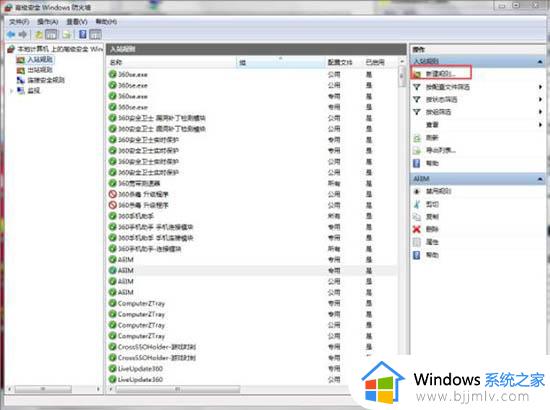Sort by the 名称 column header
550x410 pixels.
point(172,62)
